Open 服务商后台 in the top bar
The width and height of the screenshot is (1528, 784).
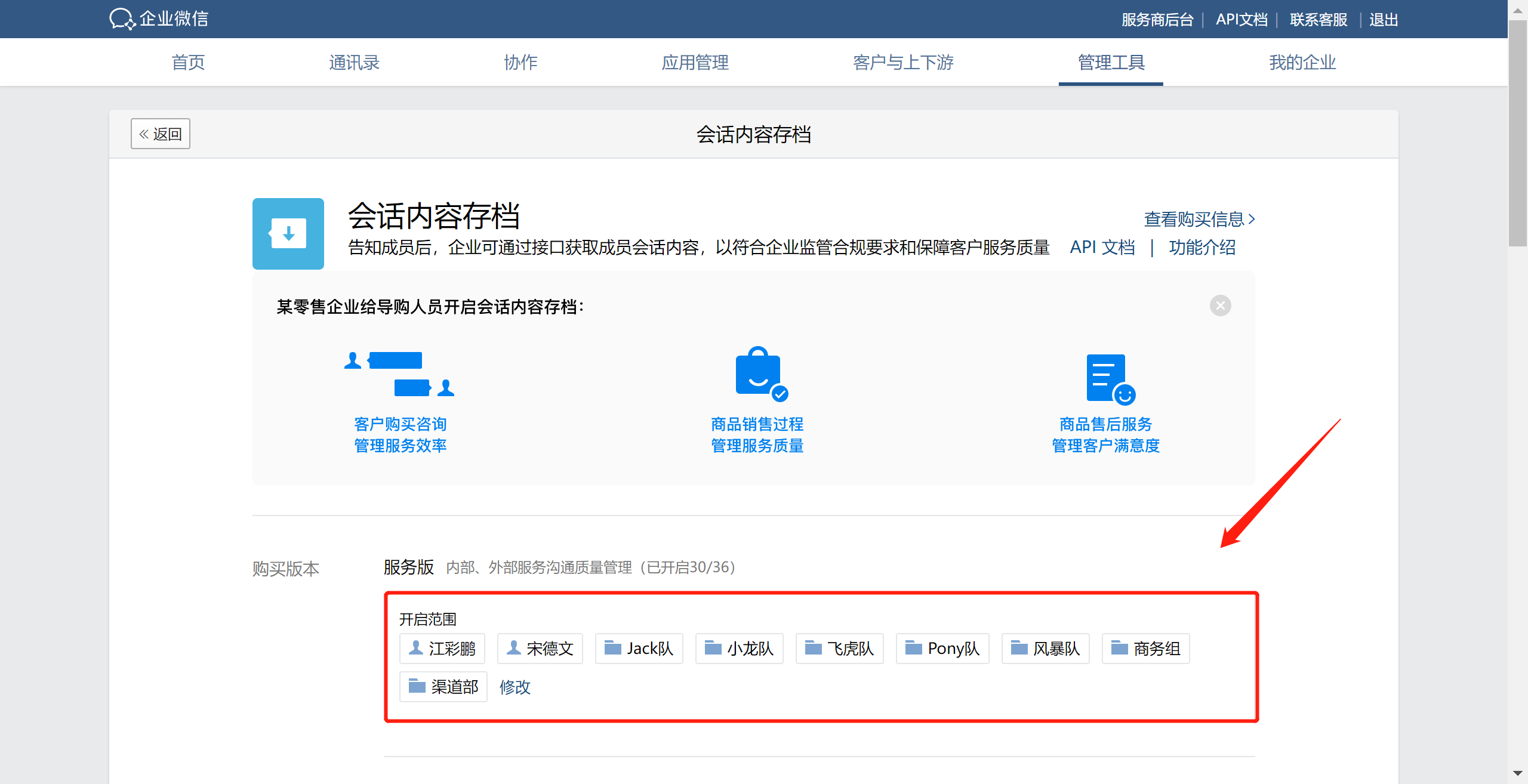[1157, 20]
